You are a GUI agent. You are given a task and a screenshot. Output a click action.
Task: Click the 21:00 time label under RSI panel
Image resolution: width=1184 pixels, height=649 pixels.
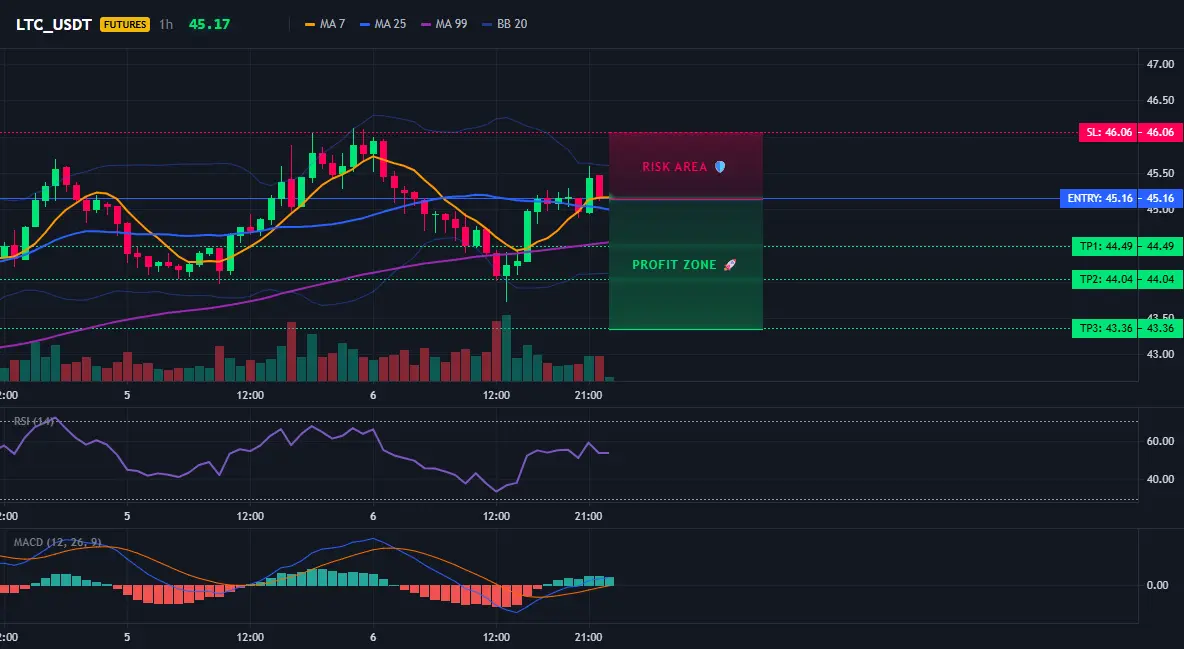(588, 517)
